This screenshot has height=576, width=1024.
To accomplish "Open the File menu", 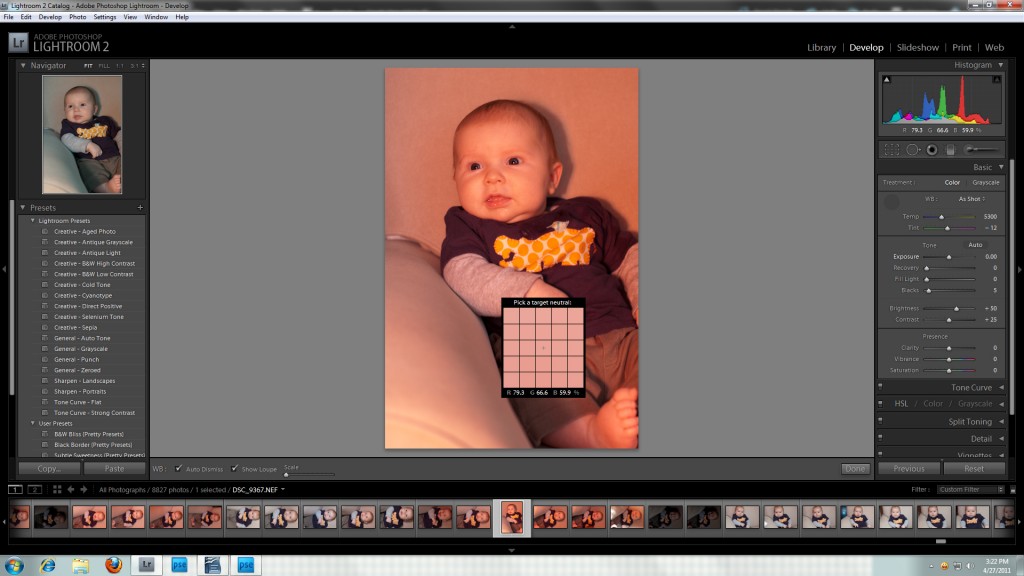I will (8, 17).
